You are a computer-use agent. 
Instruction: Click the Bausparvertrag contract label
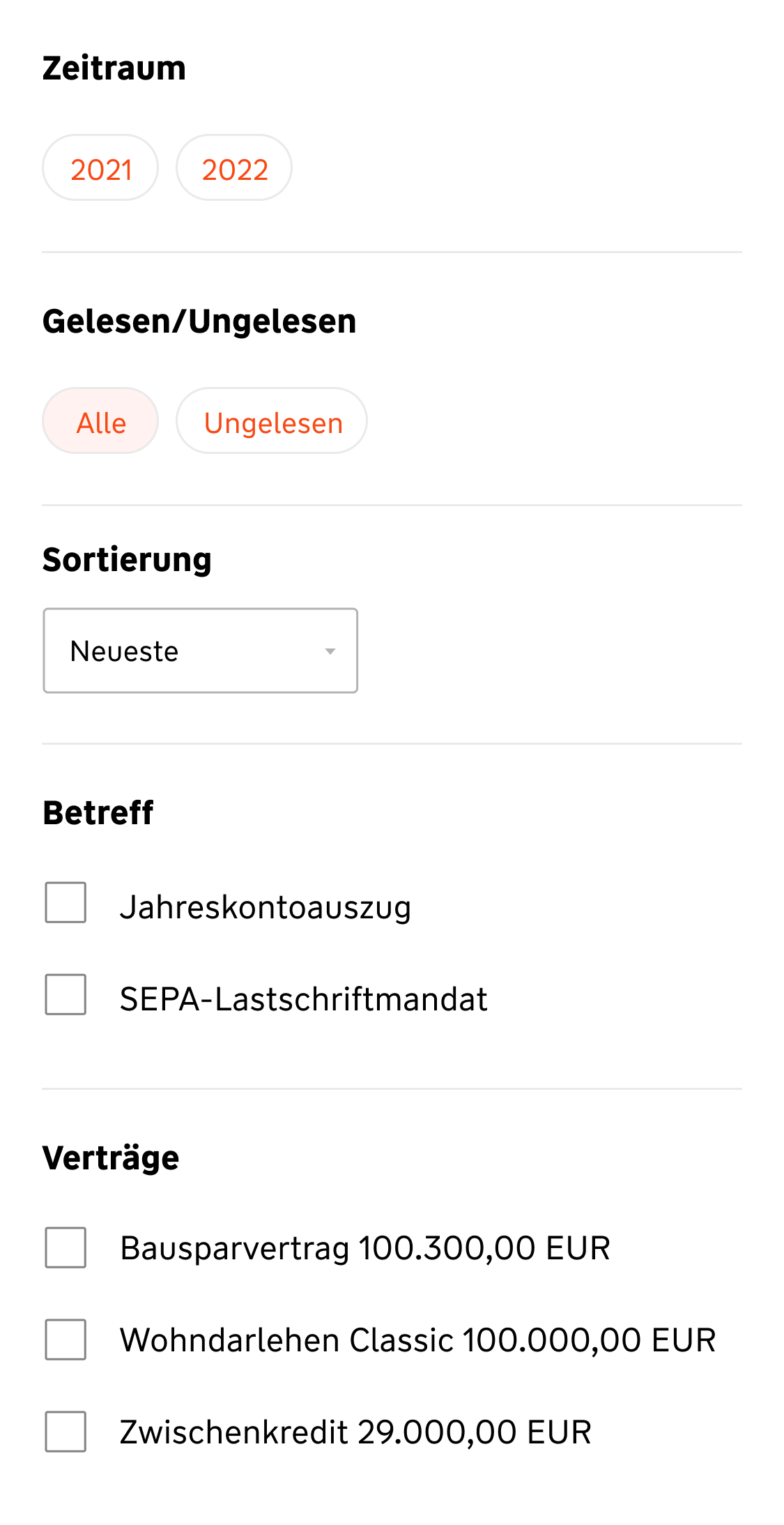coord(364,1248)
